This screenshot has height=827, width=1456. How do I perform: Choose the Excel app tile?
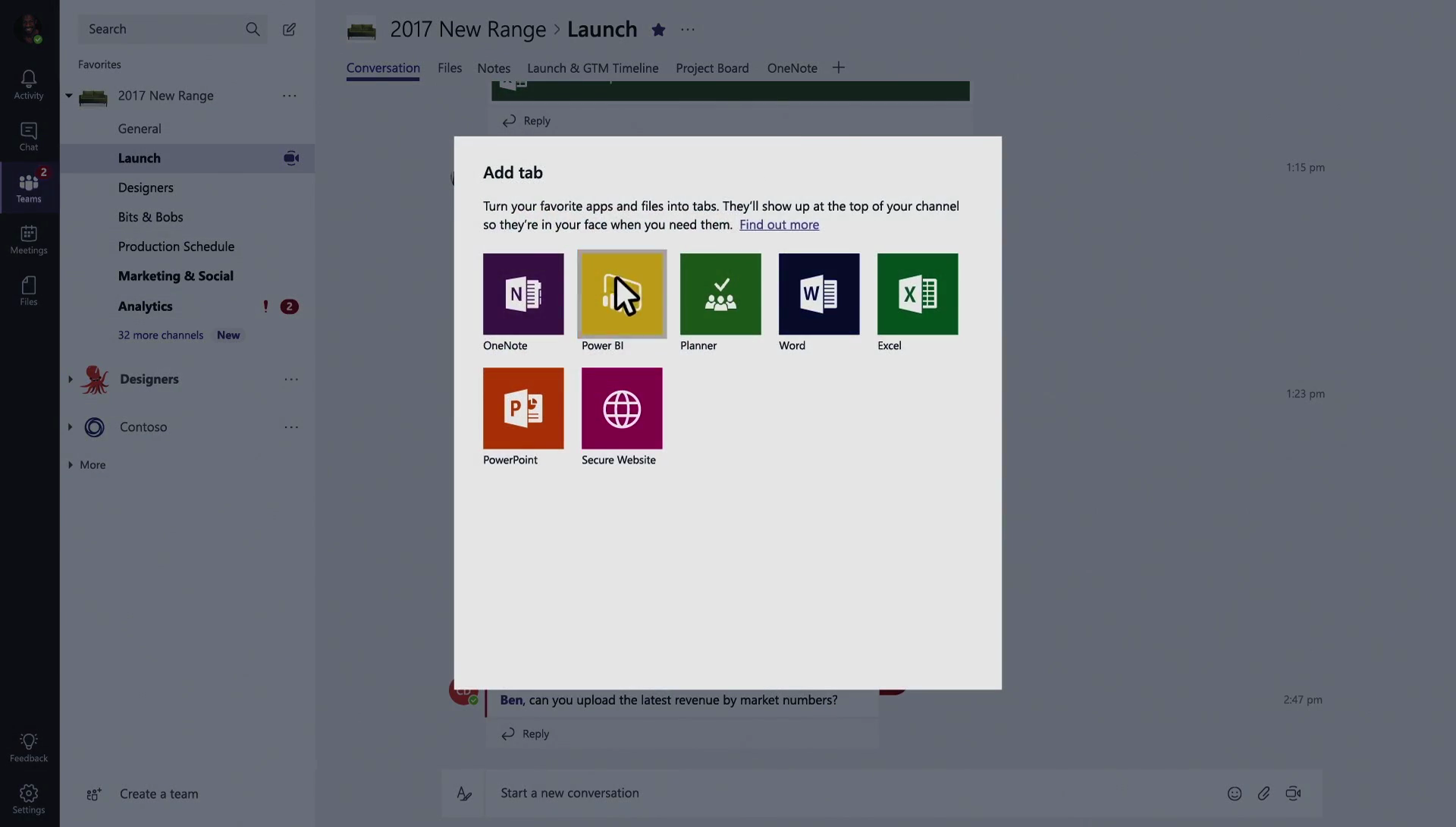[x=918, y=294]
